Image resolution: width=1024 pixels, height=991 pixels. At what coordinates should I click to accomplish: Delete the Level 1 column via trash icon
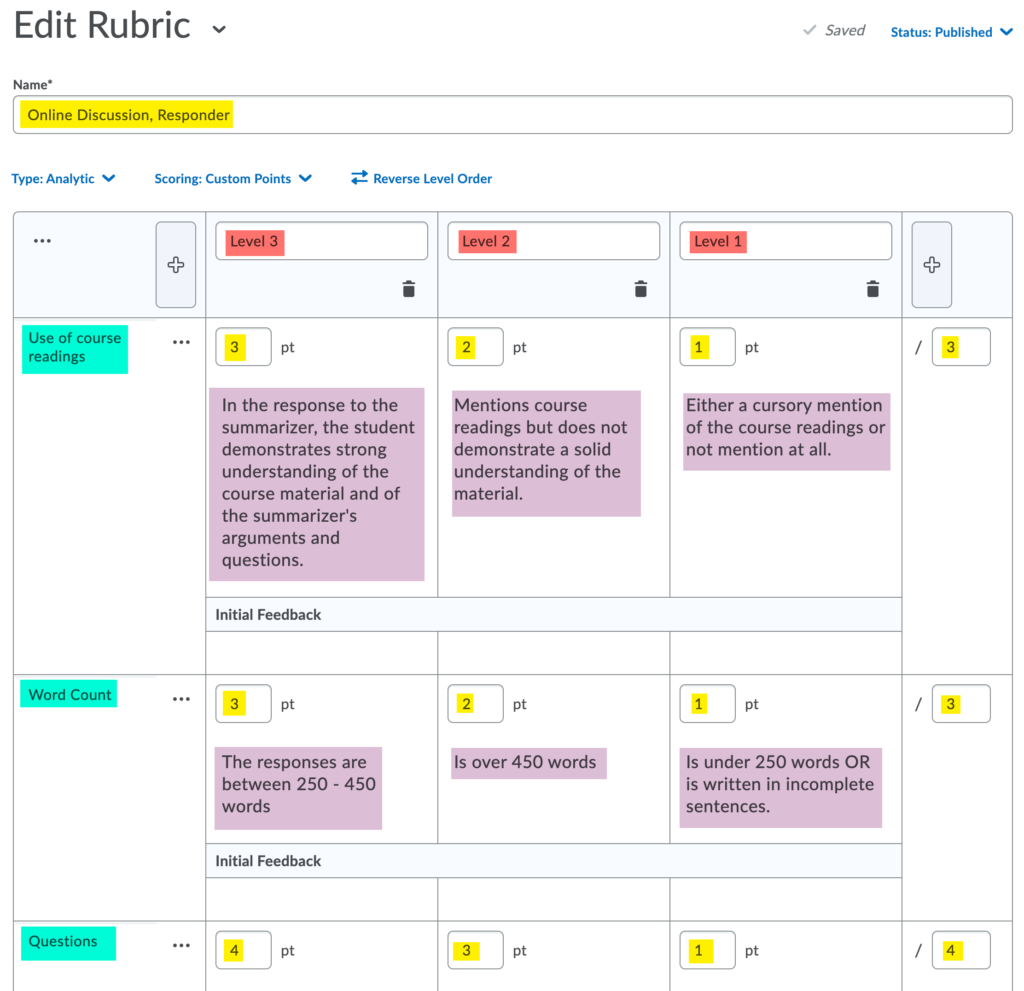click(x=872, y=289)
